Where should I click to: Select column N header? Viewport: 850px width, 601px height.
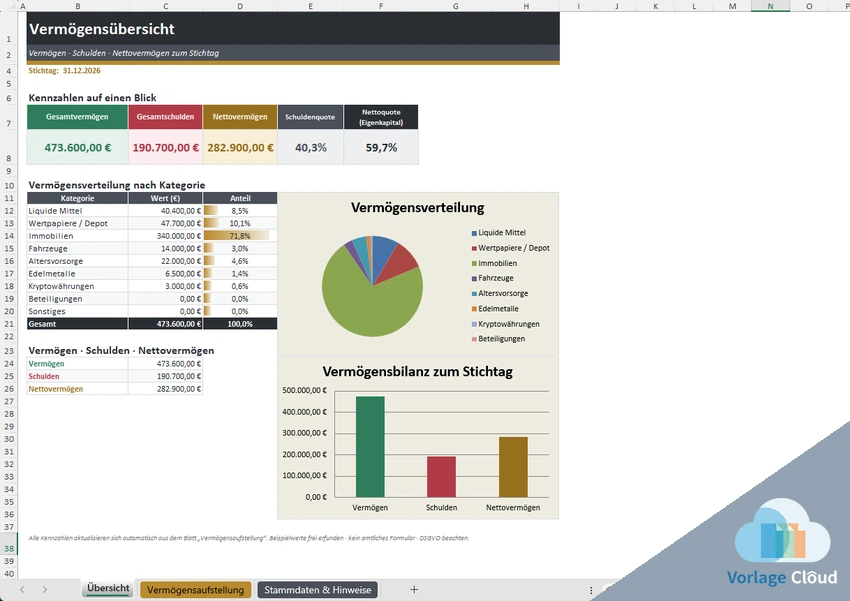click(770, 6)
